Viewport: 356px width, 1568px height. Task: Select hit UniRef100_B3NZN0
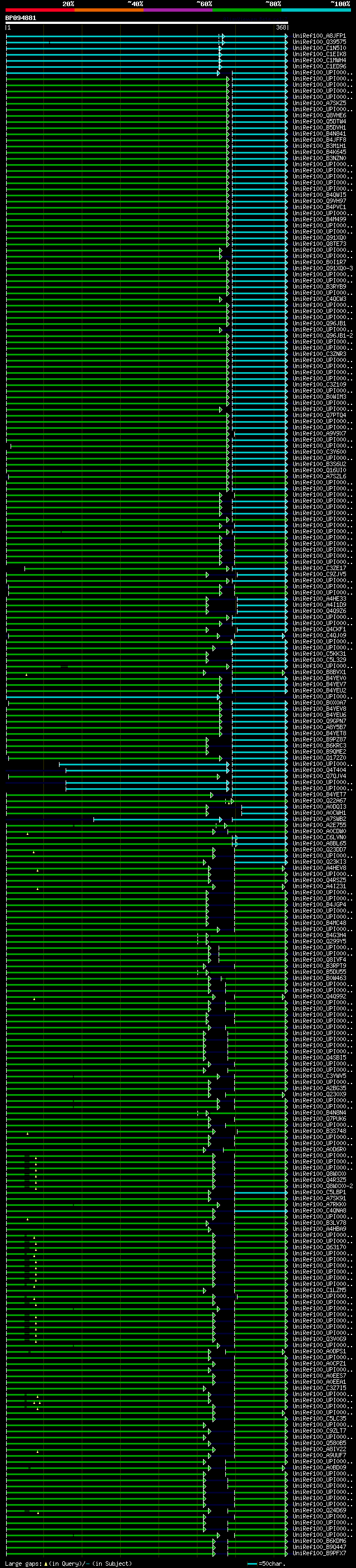[319, 159]
